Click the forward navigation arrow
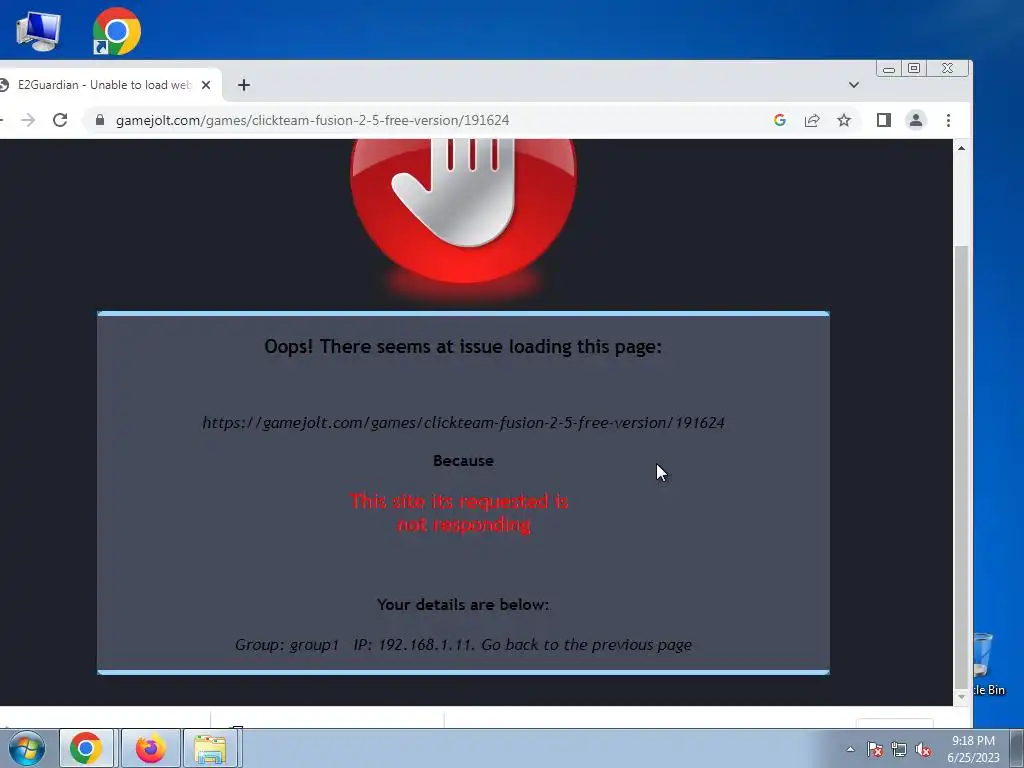 (x=28, y=120)
